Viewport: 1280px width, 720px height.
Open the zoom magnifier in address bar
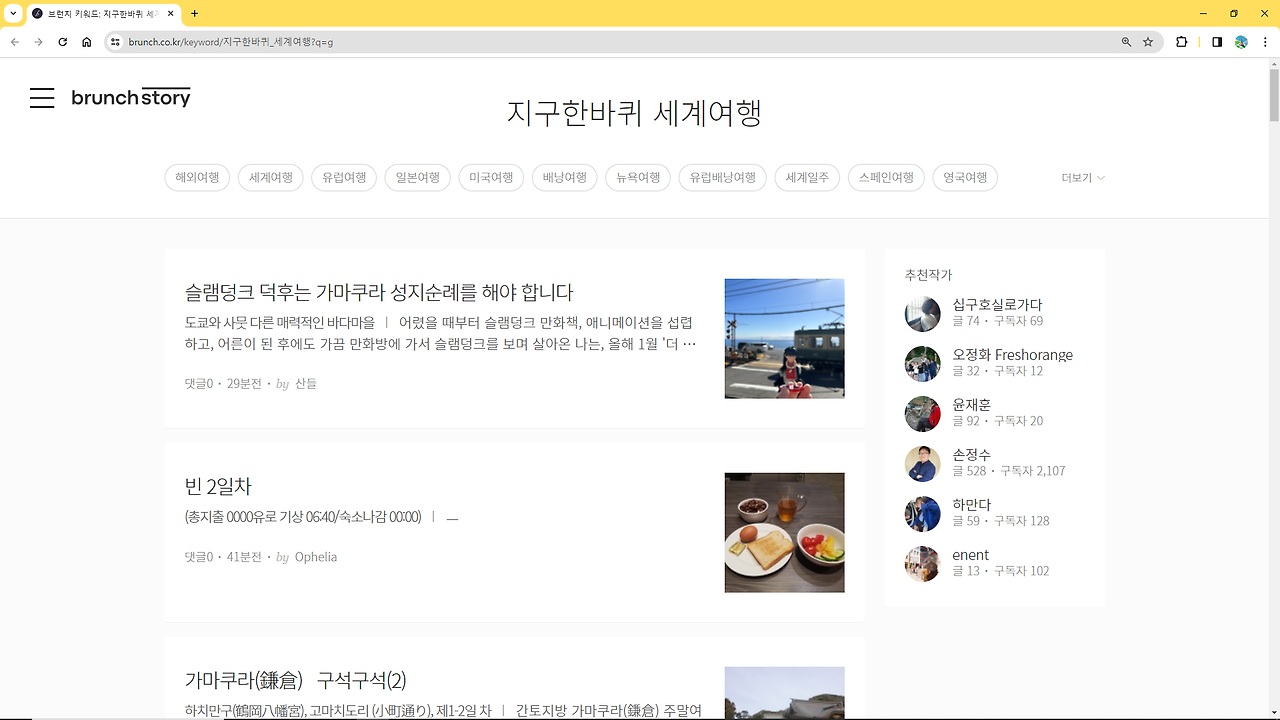tap(1127, 42)
